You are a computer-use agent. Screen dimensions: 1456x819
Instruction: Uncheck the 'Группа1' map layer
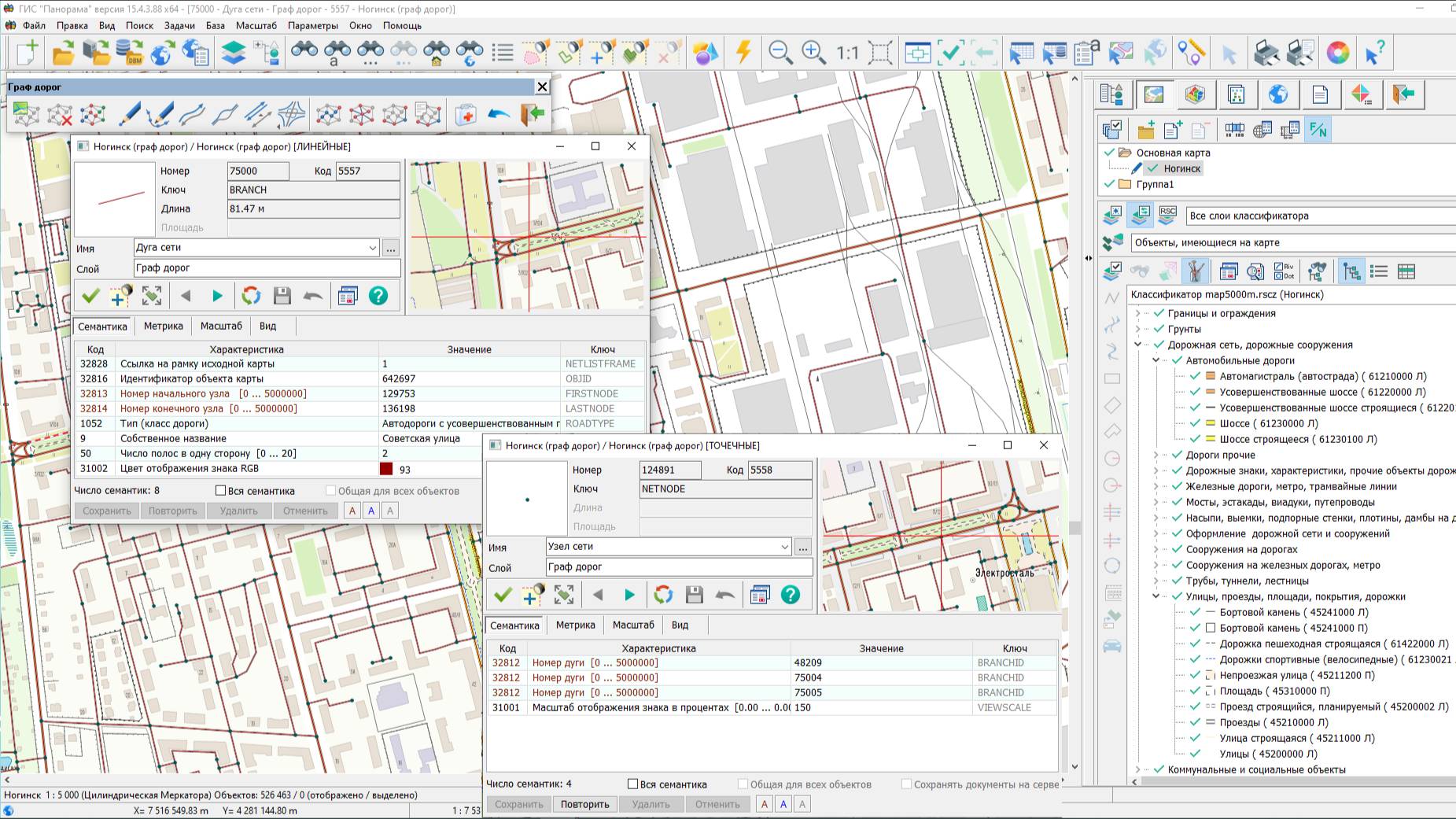coord(1110,184)
